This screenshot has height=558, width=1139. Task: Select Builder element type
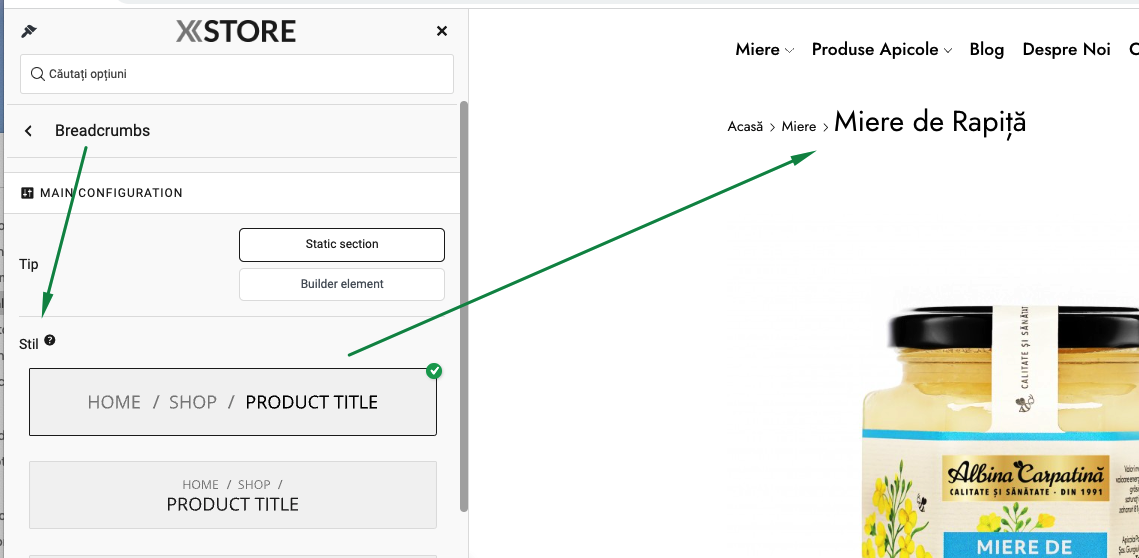pos(341,284)
